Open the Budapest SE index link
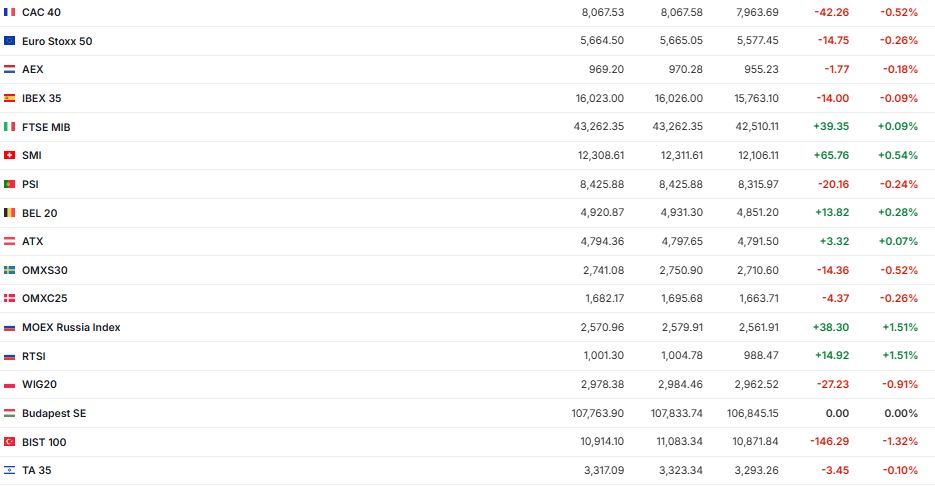935x488 pixels. pos(54,413)
